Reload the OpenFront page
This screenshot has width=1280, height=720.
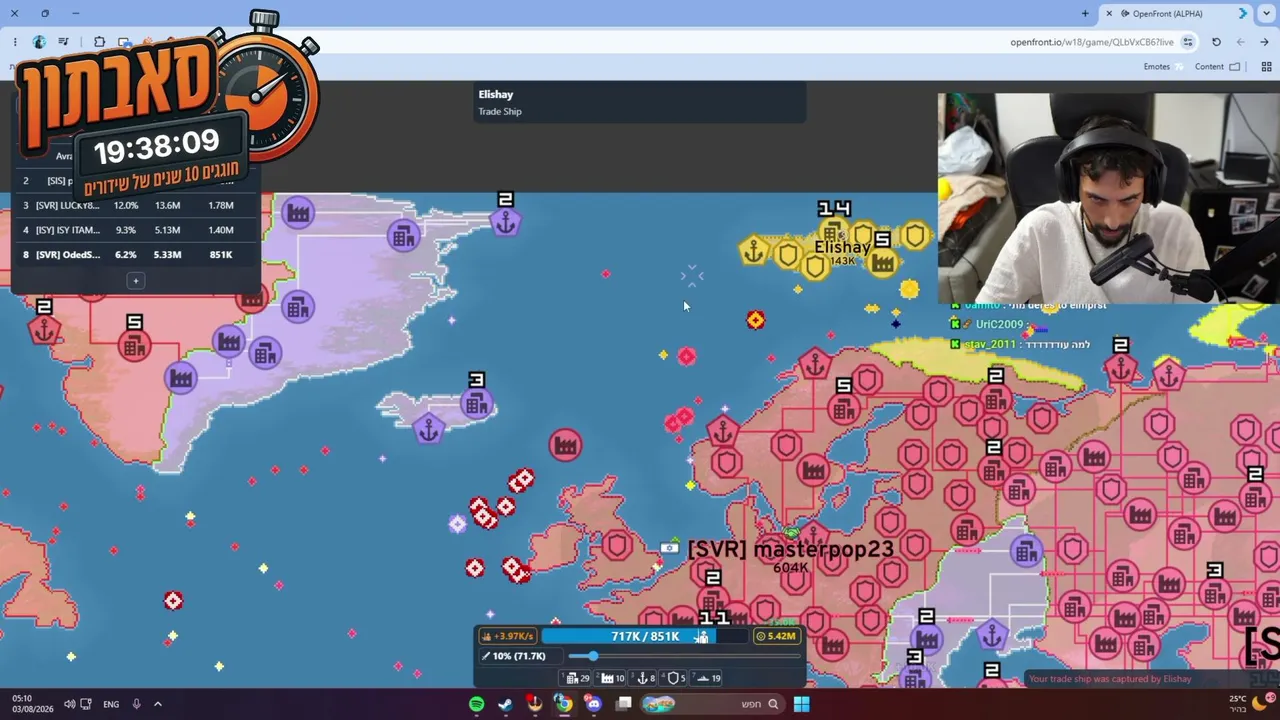click(x=1216, y=42)
